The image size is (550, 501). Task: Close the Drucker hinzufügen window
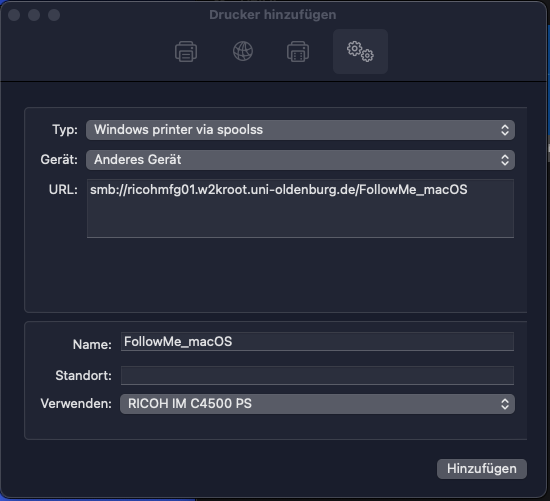pos(14,15)
